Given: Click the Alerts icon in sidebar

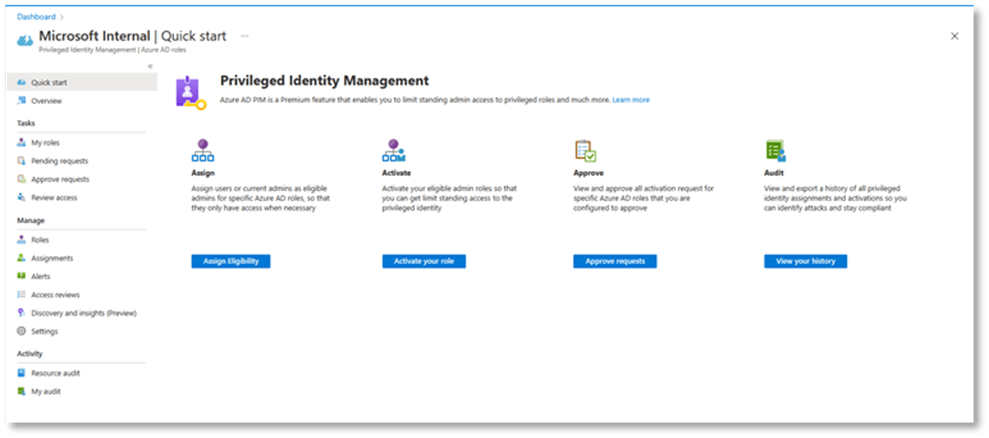Looking at the screenshot, I should coord(21,276).
